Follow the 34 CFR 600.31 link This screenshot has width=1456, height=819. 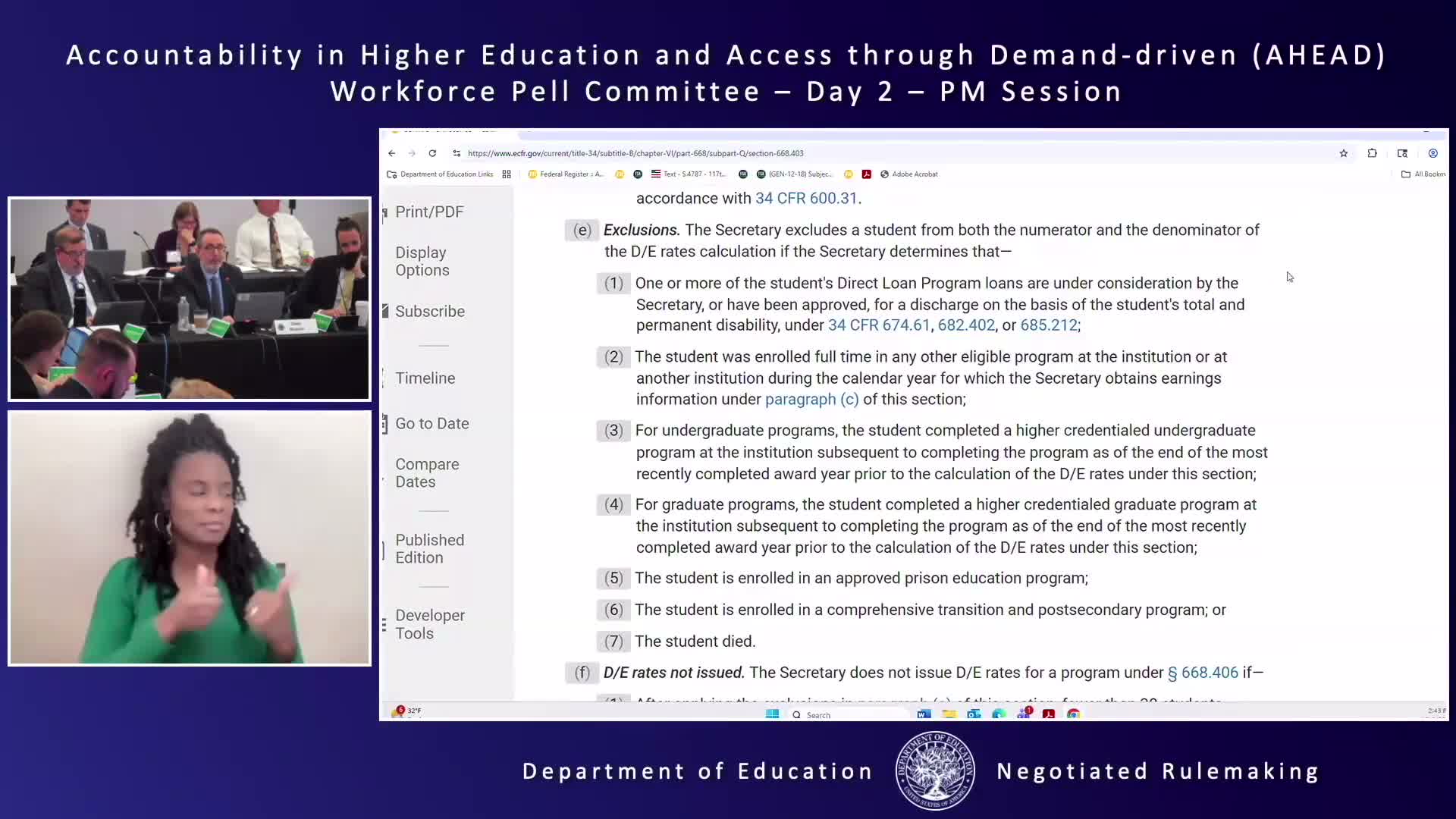(805, 198)
